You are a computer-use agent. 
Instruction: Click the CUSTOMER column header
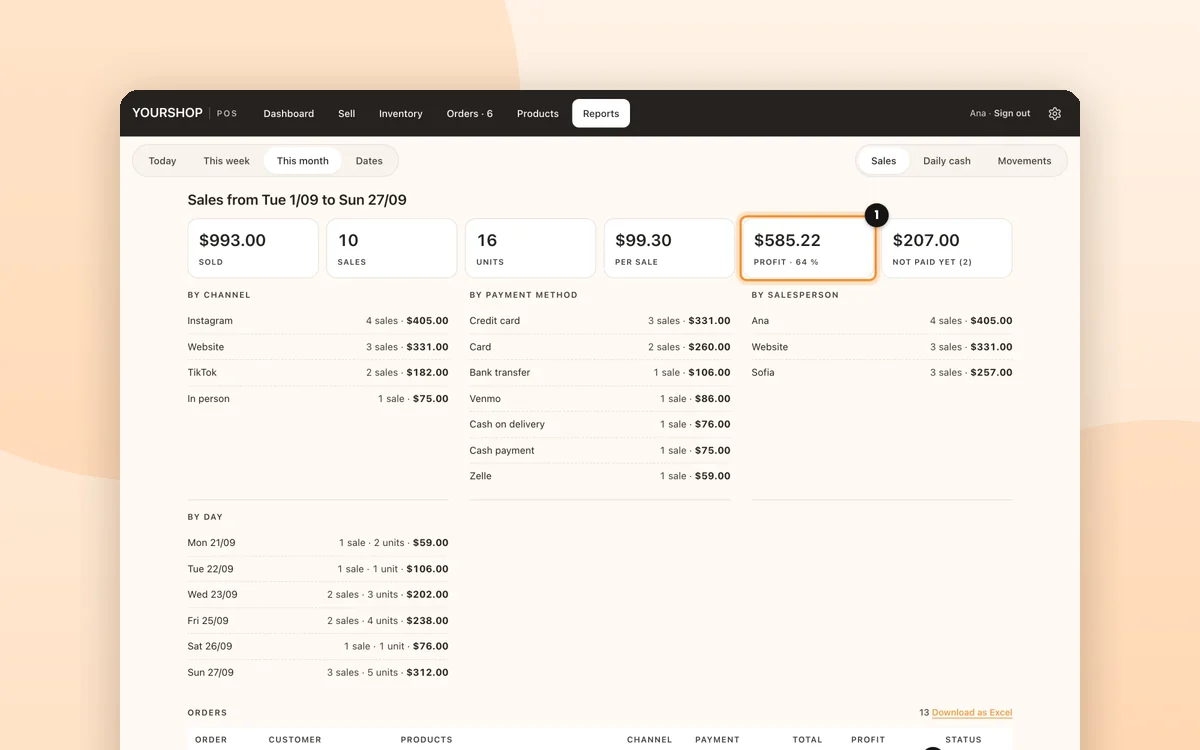coord(295,740)
